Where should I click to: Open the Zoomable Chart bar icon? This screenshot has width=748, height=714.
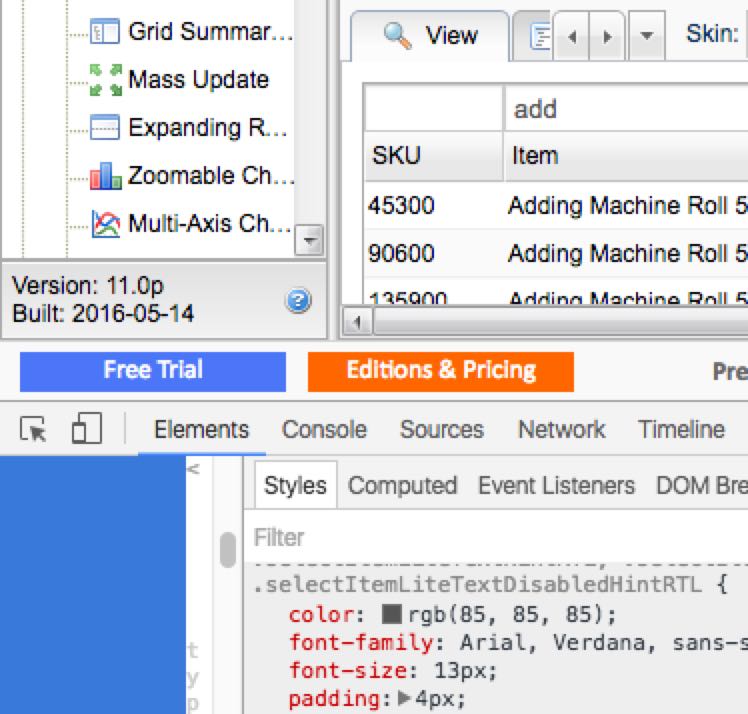point(104,177)
